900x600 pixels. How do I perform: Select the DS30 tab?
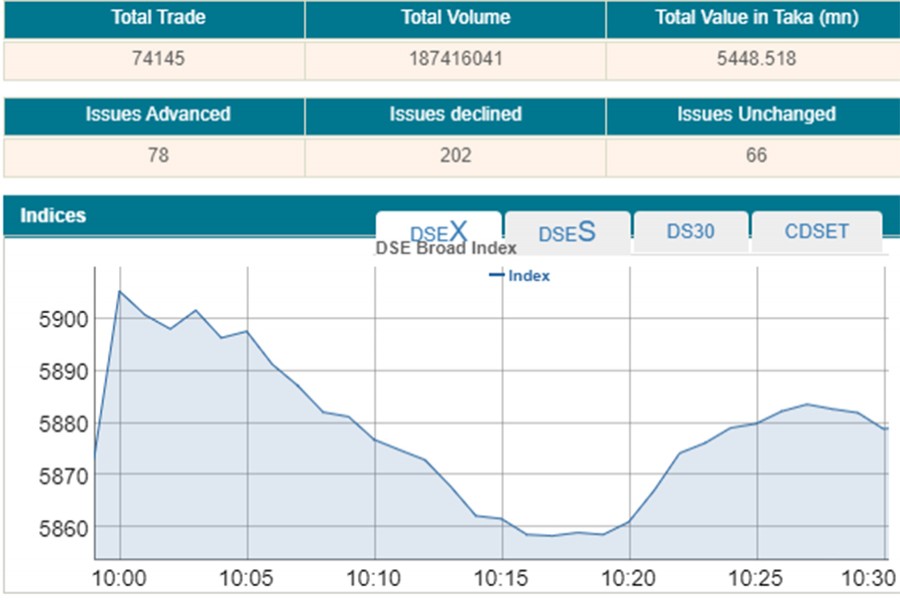tap(690, 231)
